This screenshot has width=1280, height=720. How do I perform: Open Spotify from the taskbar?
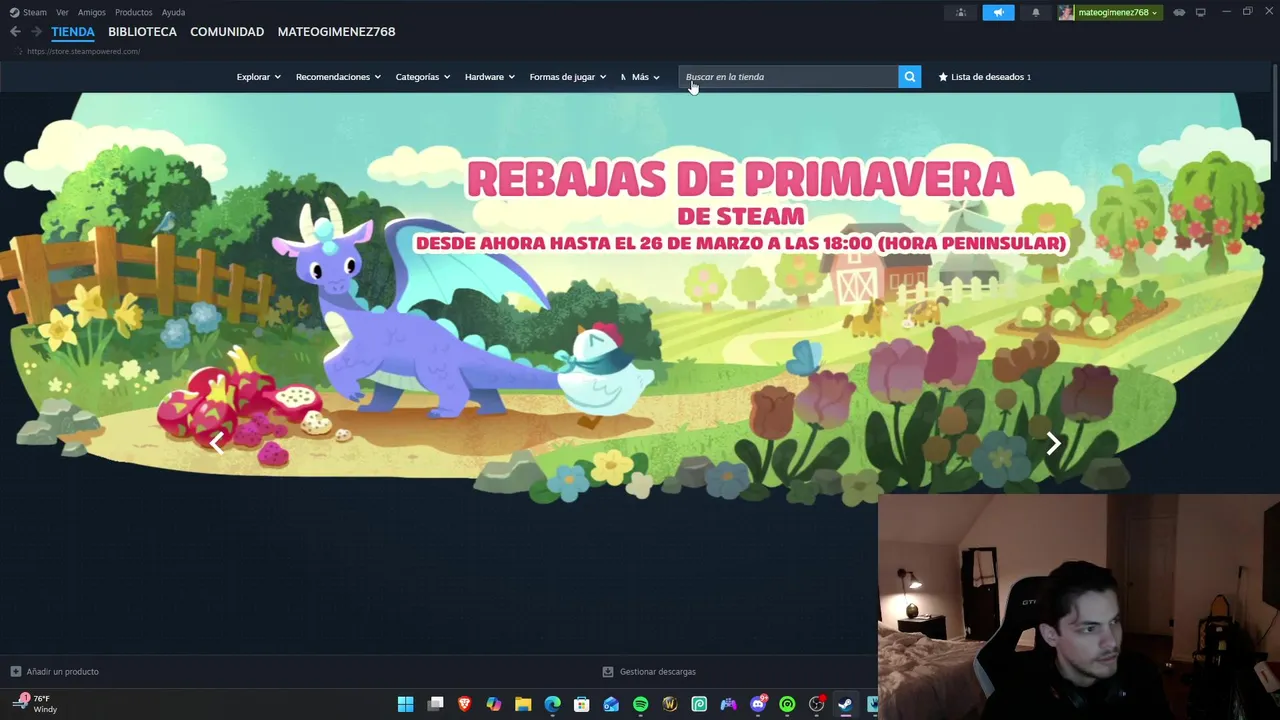point(640,704)
